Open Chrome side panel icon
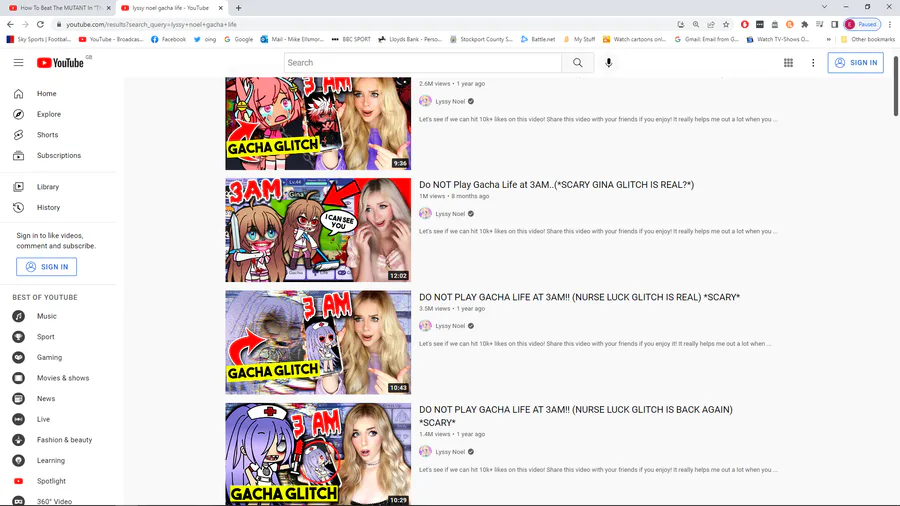Viewport: 900px width, 506px height. (835, 25)
